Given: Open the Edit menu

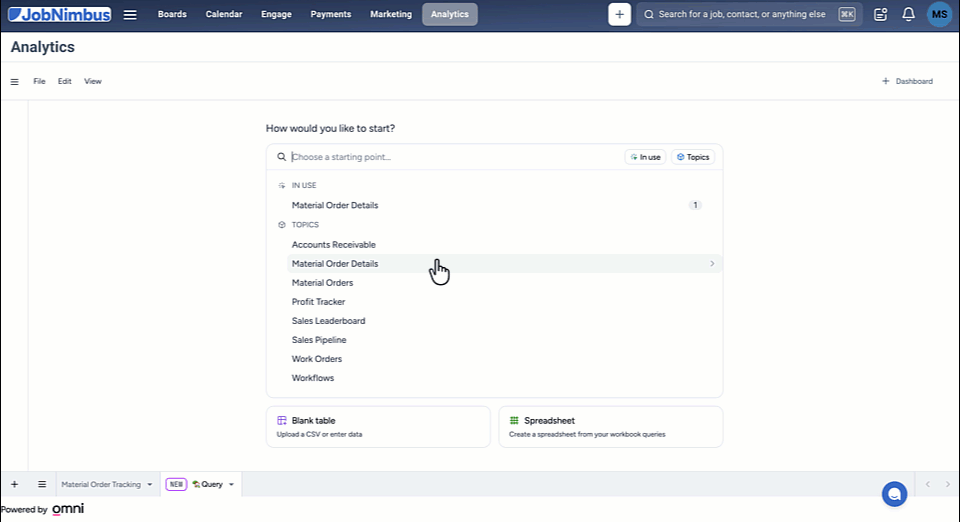Looking at the screenshot, I should tap(64, 81).
